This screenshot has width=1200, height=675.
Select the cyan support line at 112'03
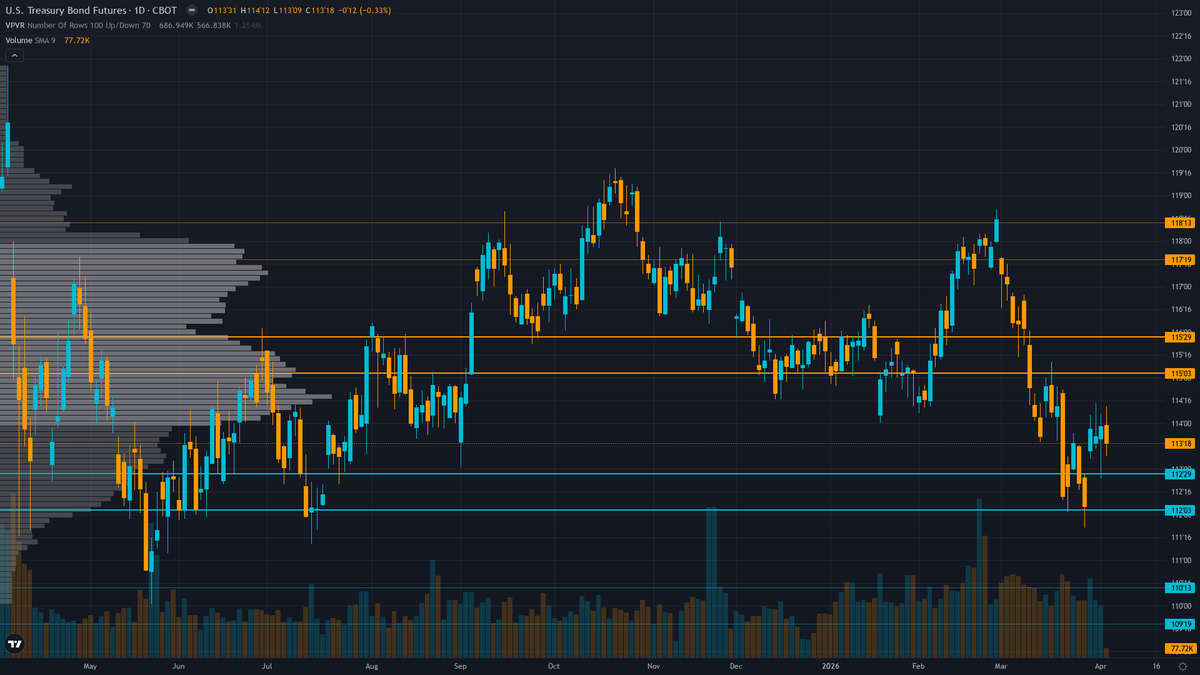point(600,511)
